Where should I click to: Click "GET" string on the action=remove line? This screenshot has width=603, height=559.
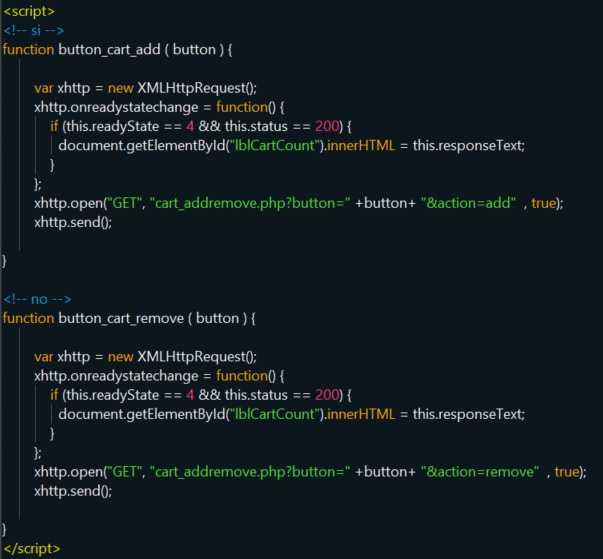124,472
